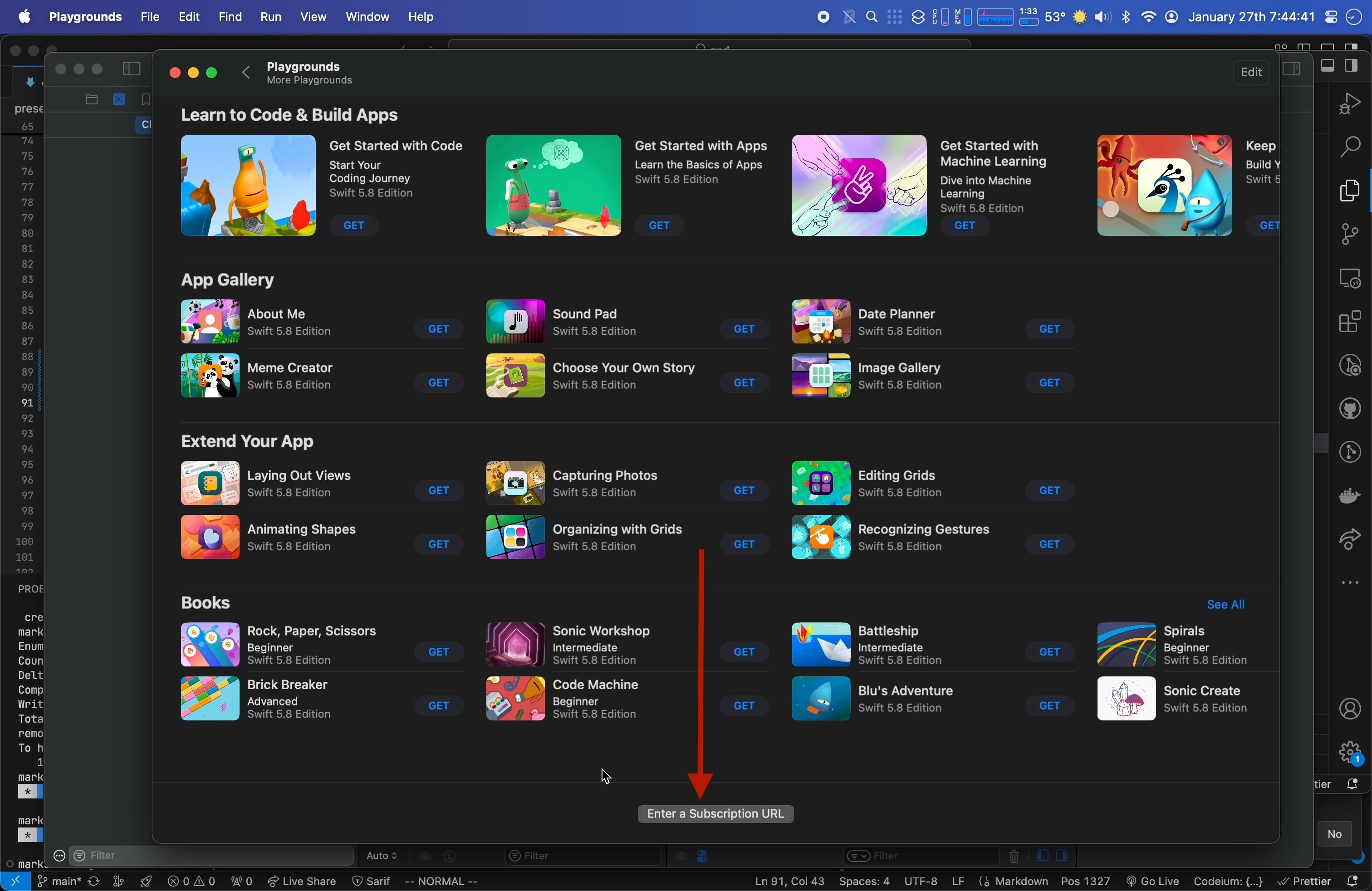Open Get Started with Machine Learning thumbnail
Screen dimensions: 1372x891
859,186
